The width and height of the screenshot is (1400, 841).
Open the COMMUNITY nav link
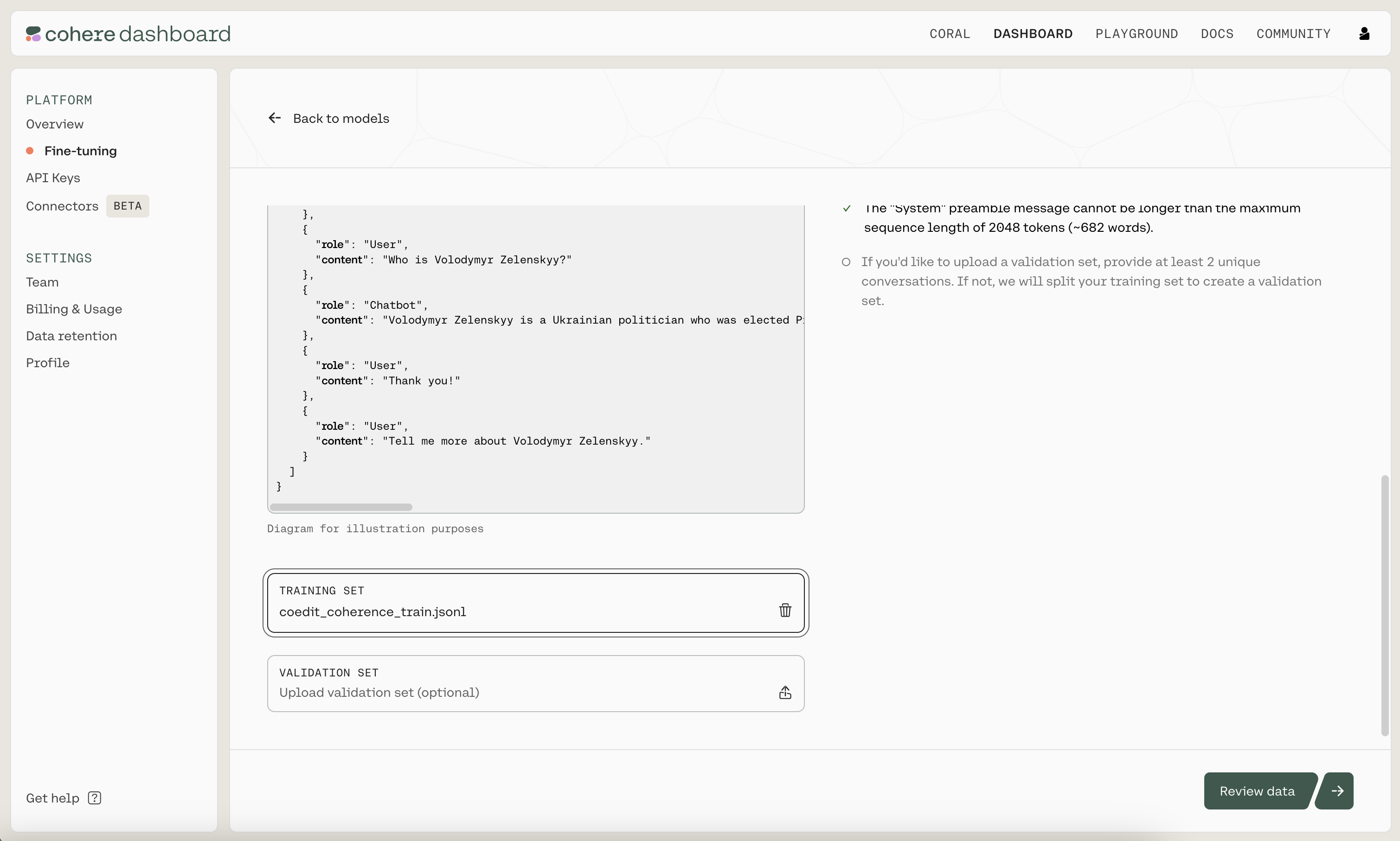tap(1293, 34)
